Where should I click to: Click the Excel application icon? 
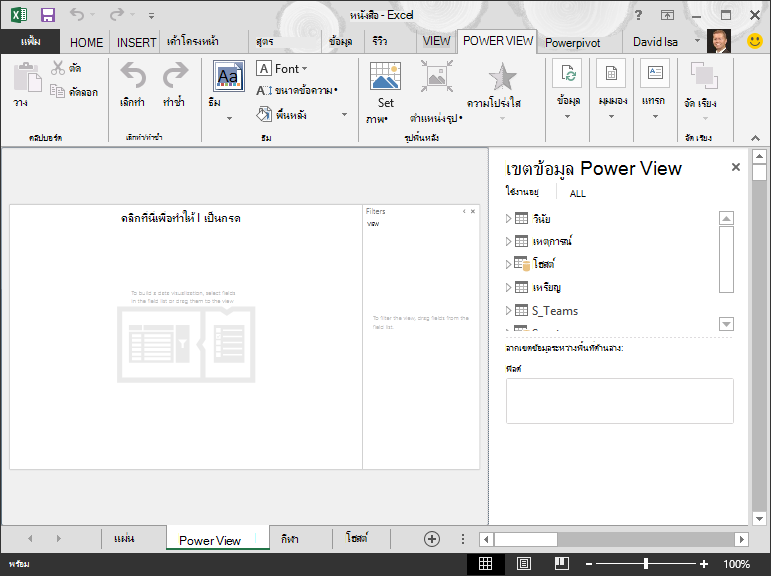[19, 15]
